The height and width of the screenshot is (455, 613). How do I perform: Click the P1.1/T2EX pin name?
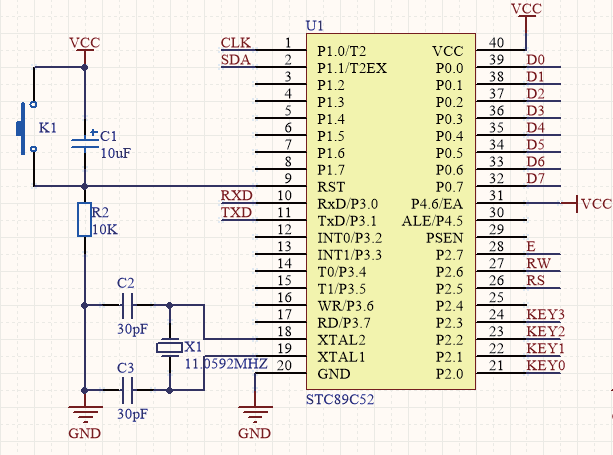(352, 68)
